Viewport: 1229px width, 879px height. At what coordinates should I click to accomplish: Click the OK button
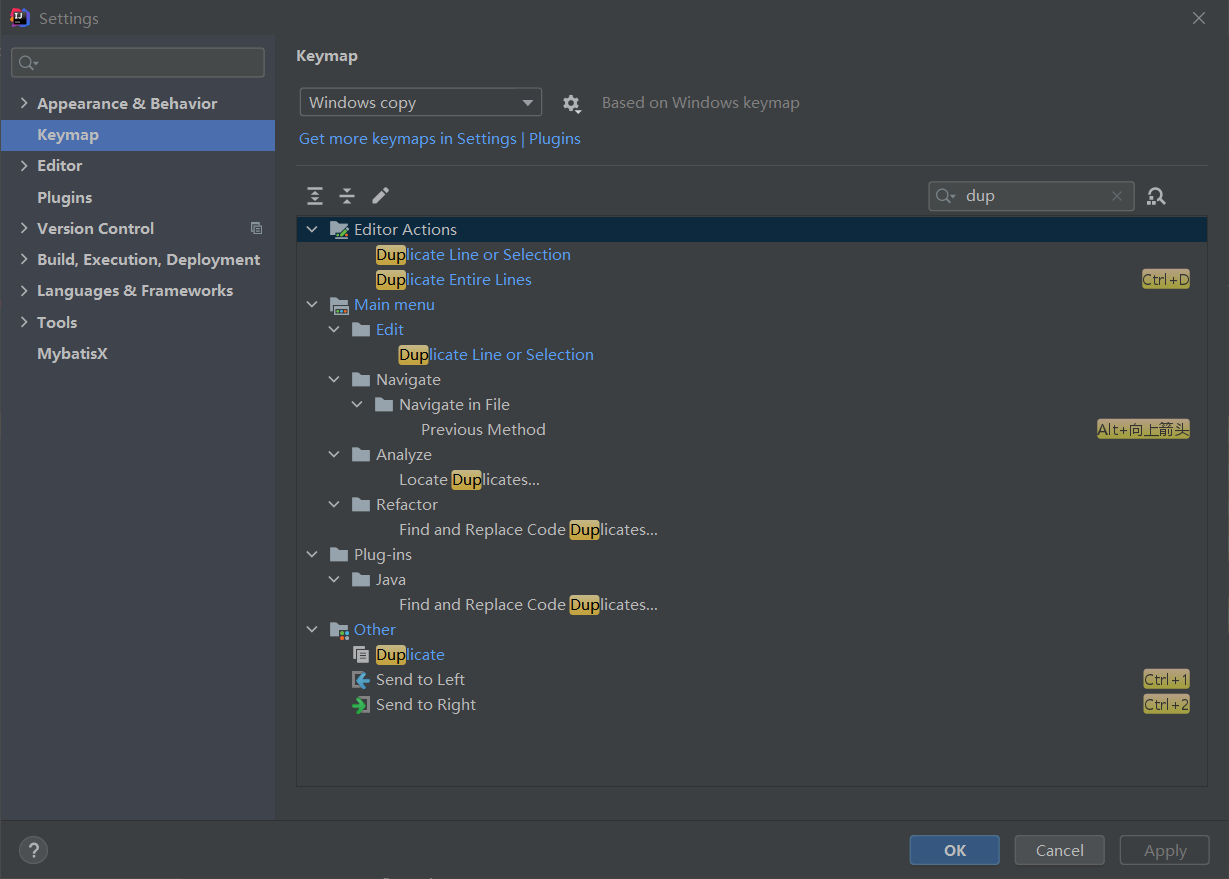954,850
